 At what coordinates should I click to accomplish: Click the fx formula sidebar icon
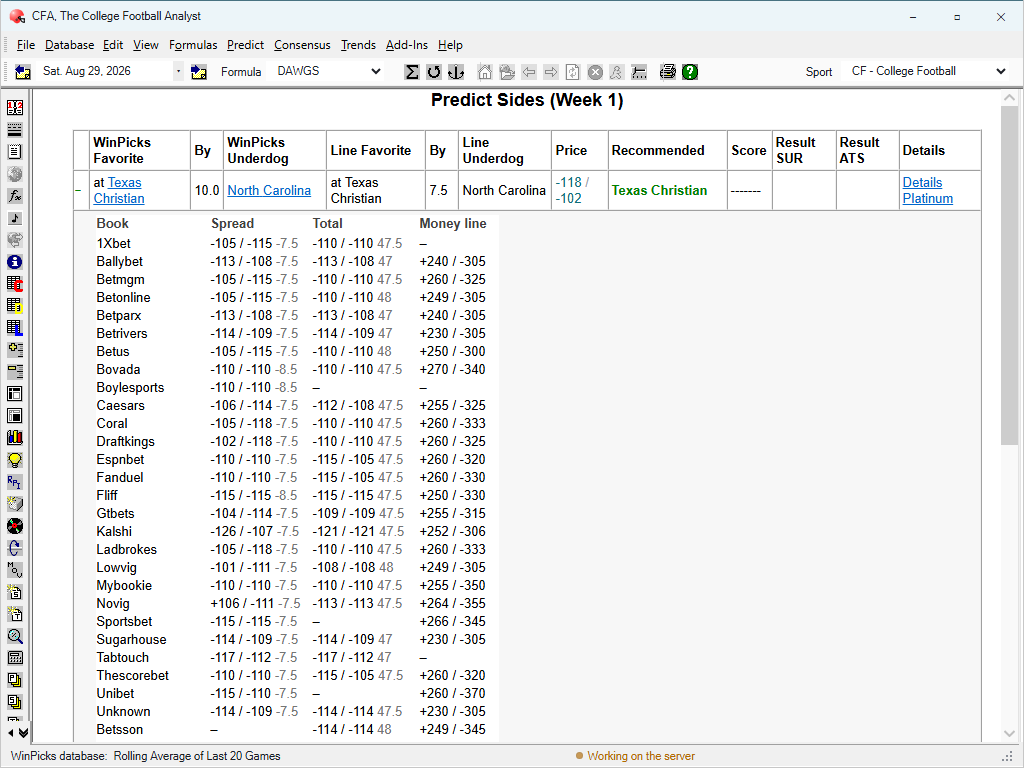[14, 196]
